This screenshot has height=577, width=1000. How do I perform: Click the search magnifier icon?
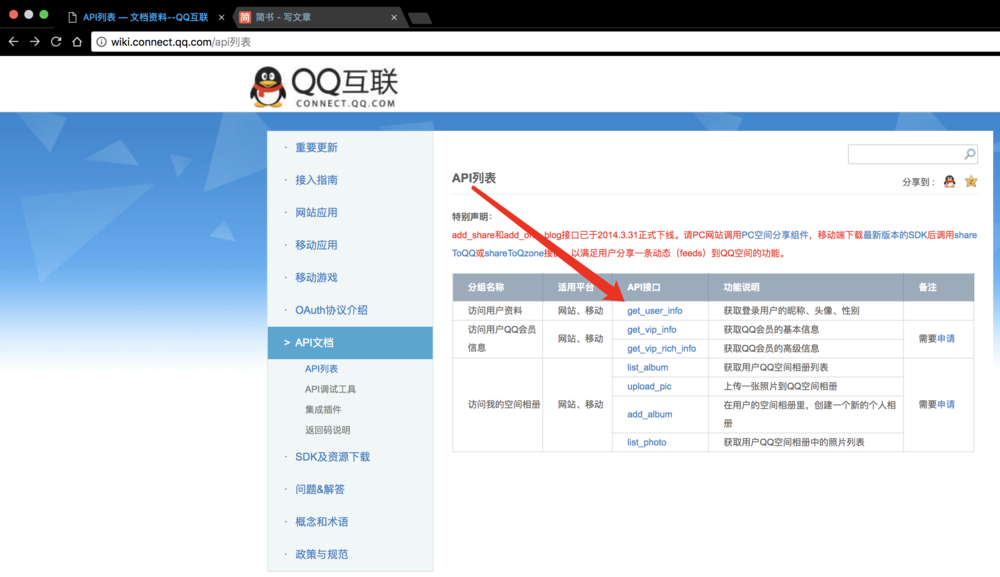coord(969,154)
